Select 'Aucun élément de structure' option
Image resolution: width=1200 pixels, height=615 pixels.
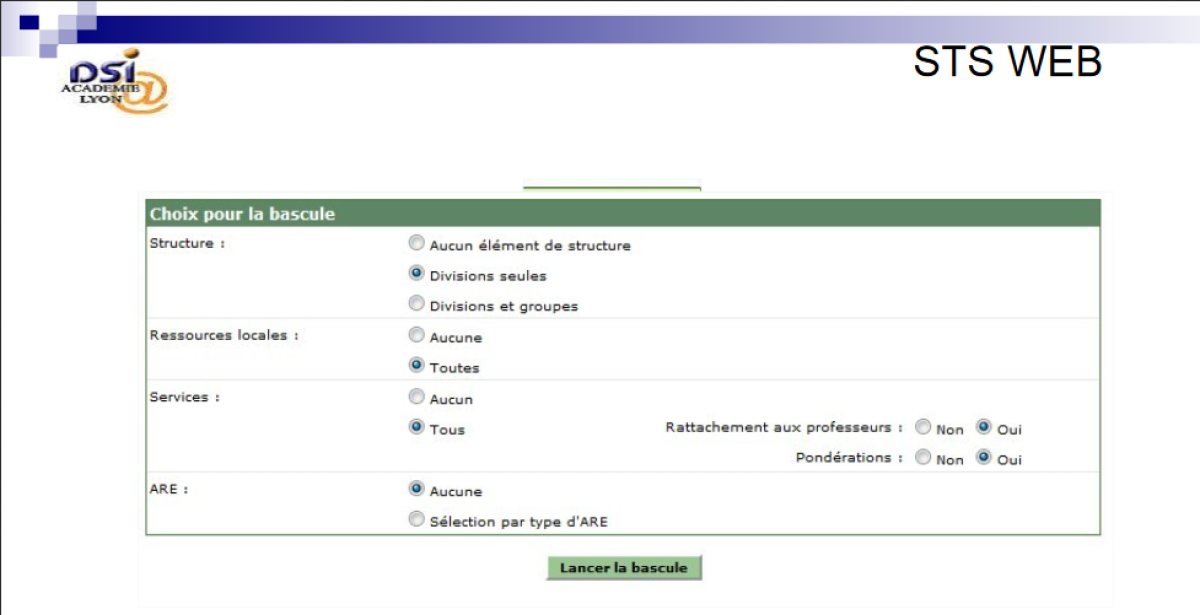coord(417,243)
